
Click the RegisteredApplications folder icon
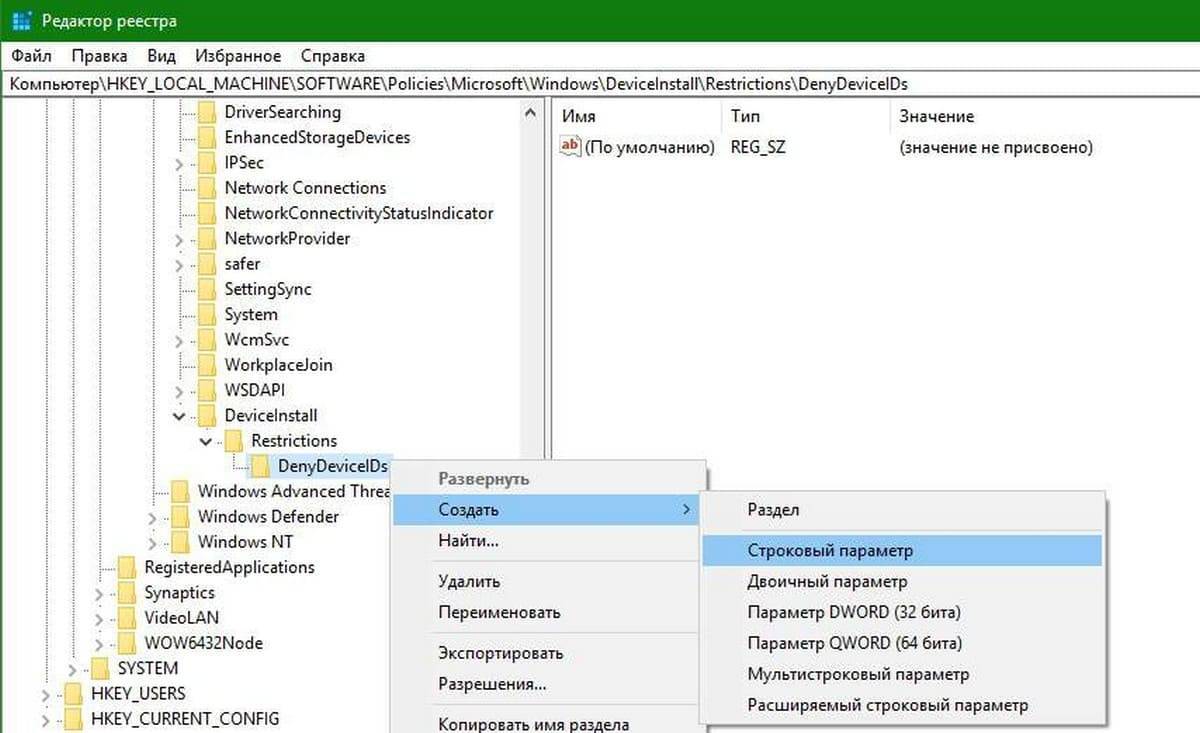click(x=127, y=567)
